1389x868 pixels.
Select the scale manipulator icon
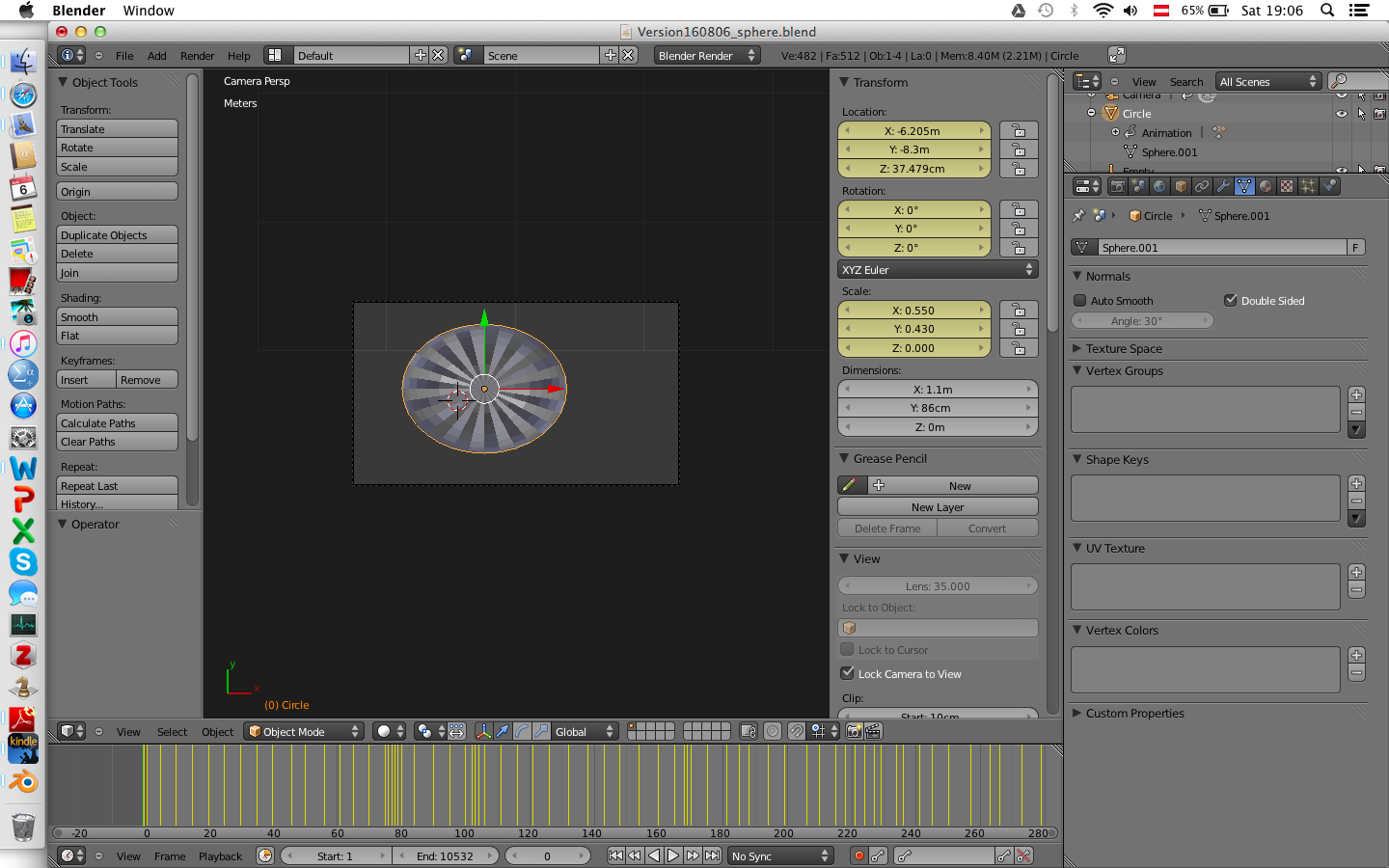(541, 731)
